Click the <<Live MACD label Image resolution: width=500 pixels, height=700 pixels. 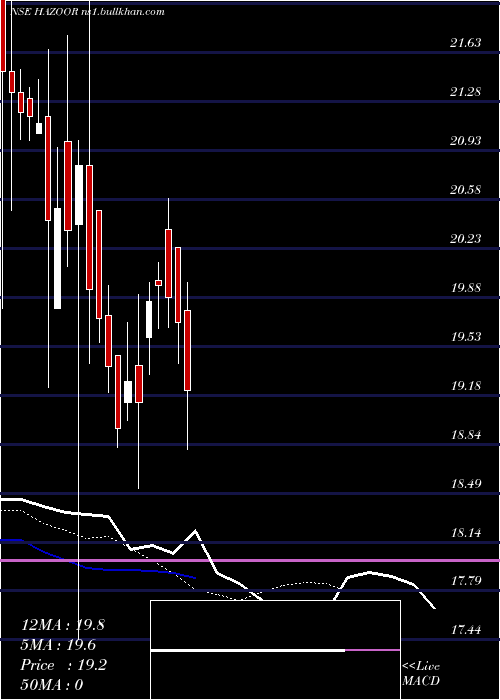[x=421, y=673]
